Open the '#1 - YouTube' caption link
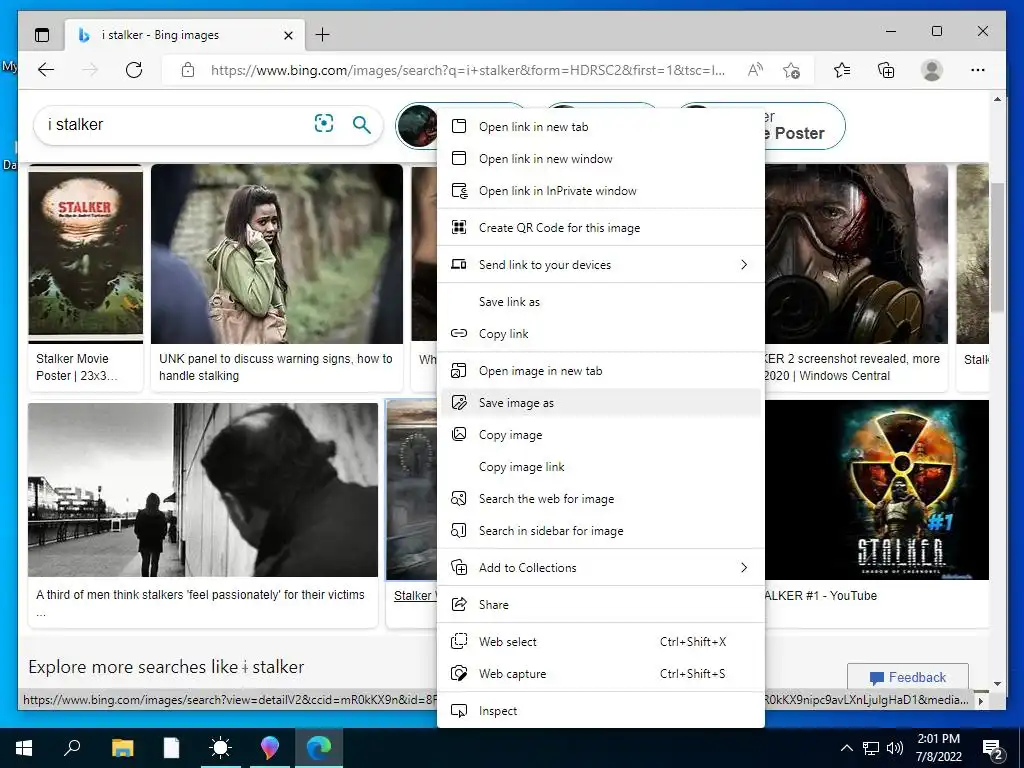 point(820,596)
